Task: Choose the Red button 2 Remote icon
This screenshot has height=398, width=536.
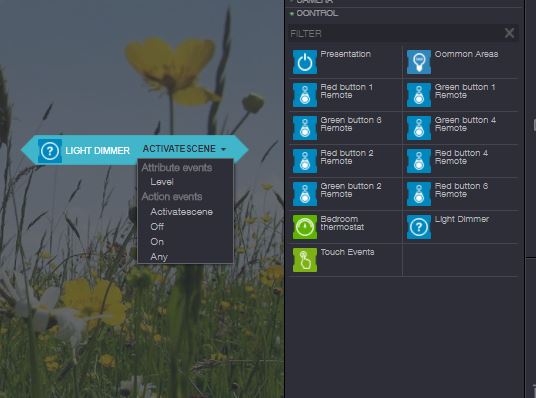Action: tap(305, 161)
